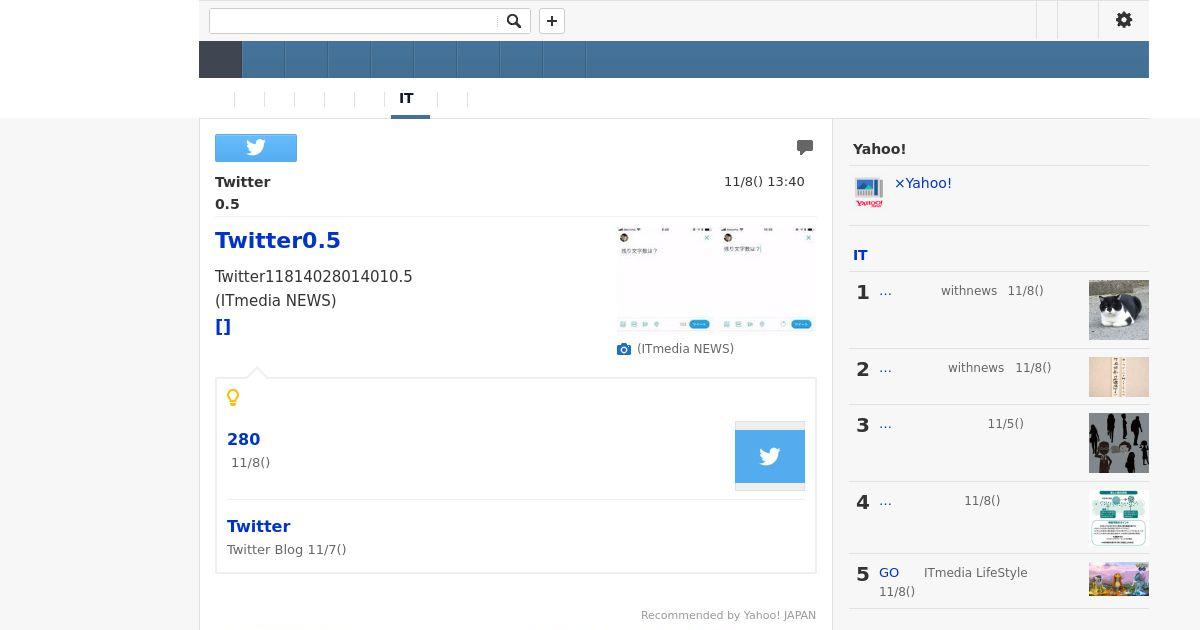Click the Twitter logo thumbnail in related box
Image resolution: width=1200 pixels, height=630 pixels.
tap(770, 456)
